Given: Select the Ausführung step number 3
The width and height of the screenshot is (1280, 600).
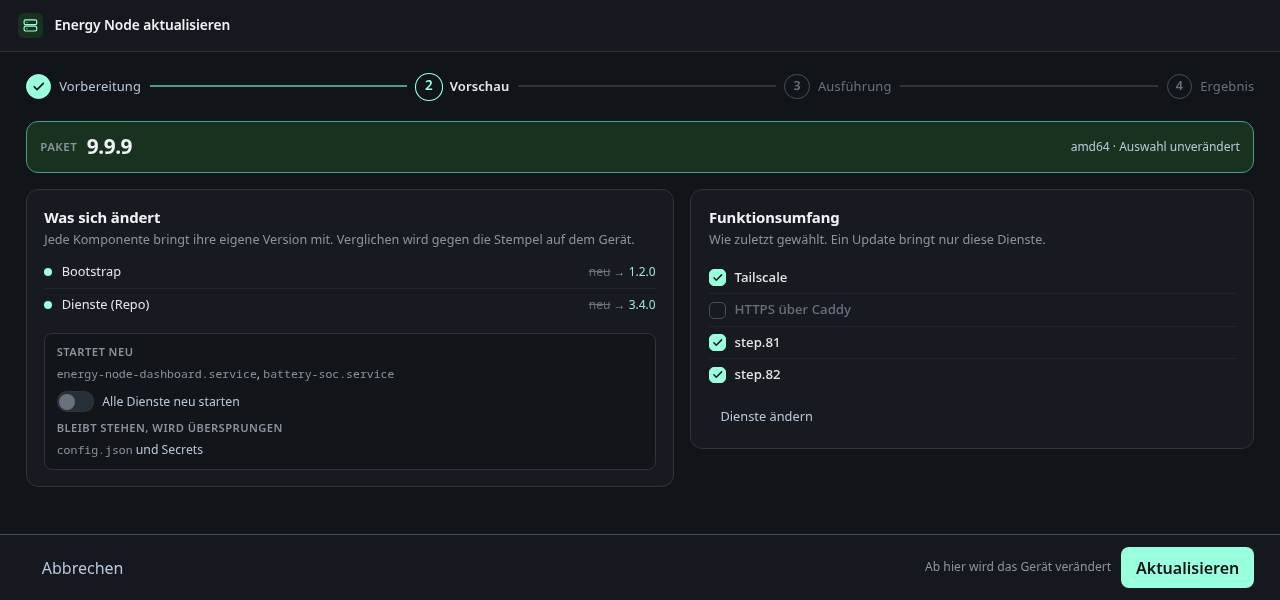Looking at the screenshot, I should [796, 86].
